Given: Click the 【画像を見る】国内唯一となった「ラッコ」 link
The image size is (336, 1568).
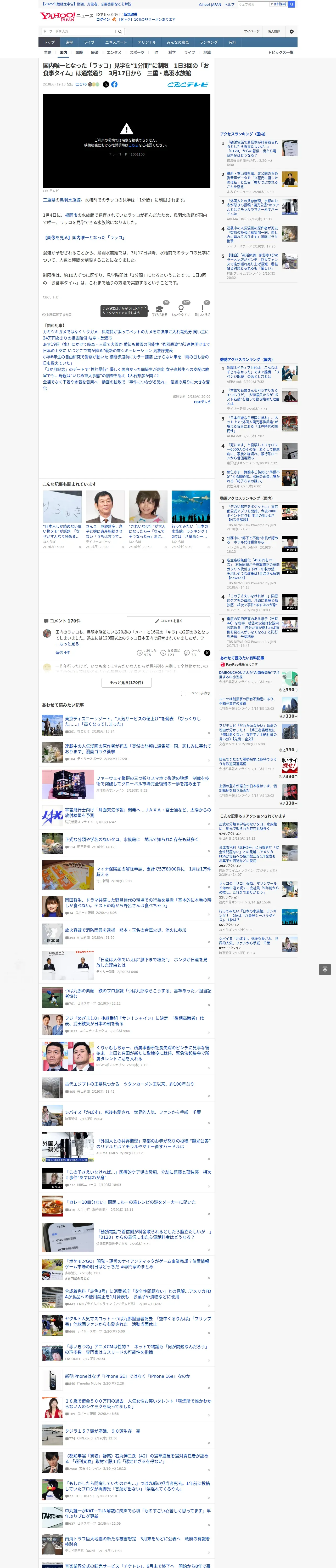Looking at the screenshot, I should 84,238.
